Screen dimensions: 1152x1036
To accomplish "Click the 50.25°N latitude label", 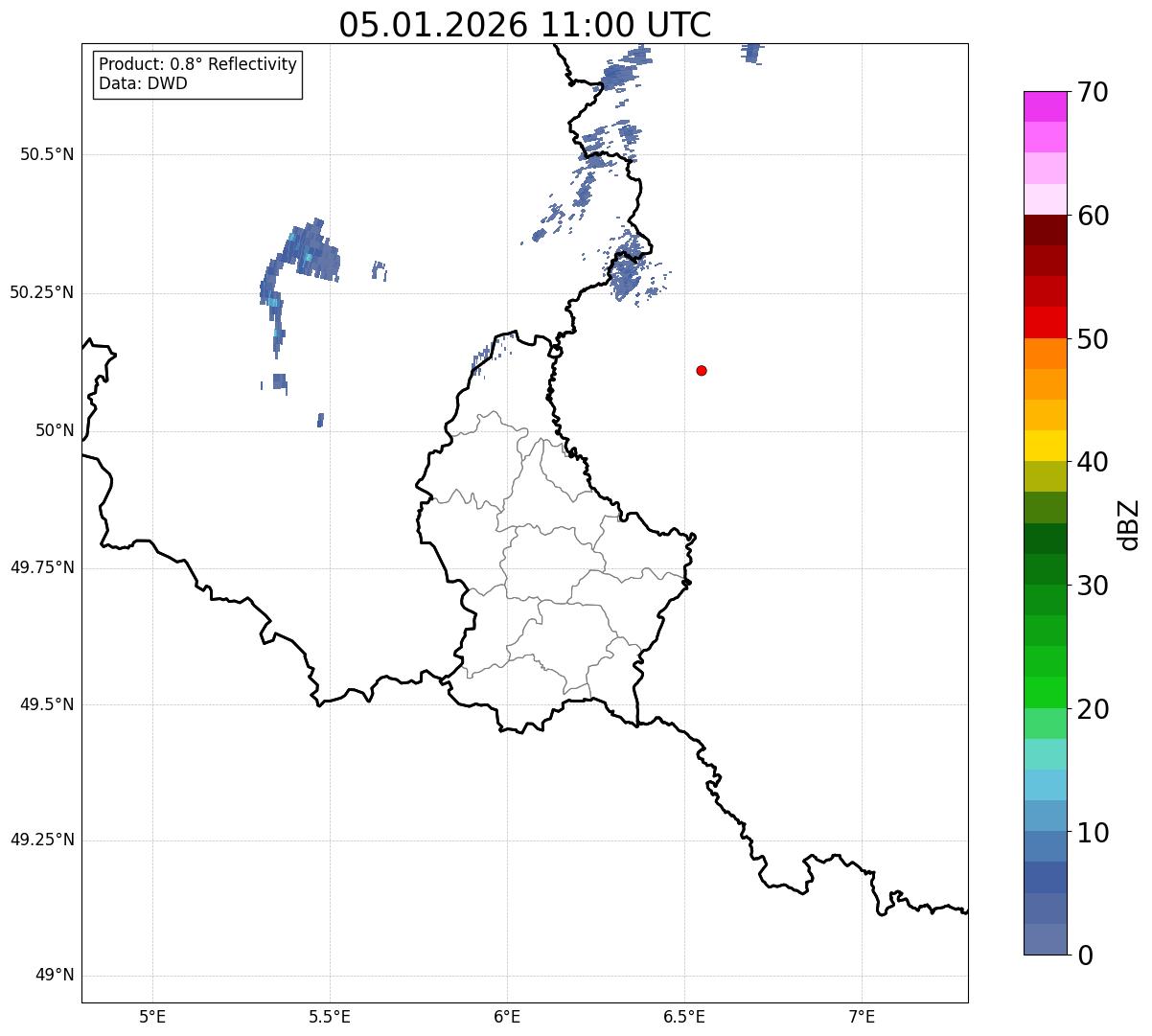I will click(x=42, y=292).
